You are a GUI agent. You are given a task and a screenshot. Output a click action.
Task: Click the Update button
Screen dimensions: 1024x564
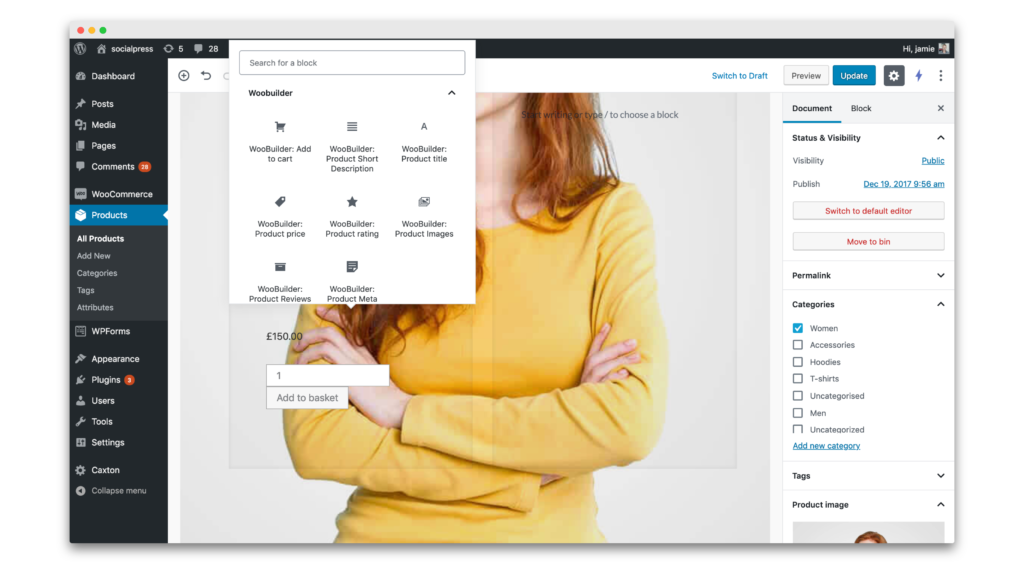coord(854,76)
